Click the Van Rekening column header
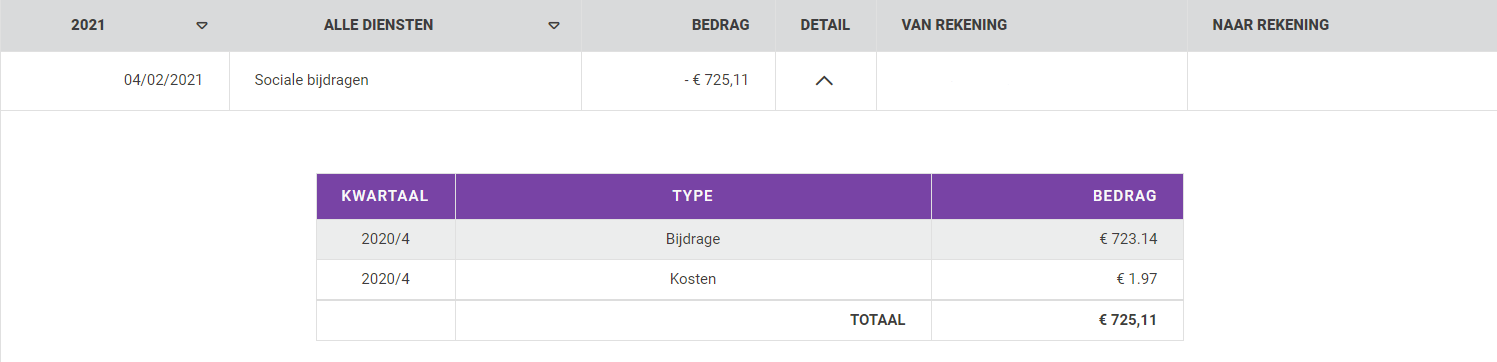The height and width of the screenshot is (362, 1497). tap(954, 25)
